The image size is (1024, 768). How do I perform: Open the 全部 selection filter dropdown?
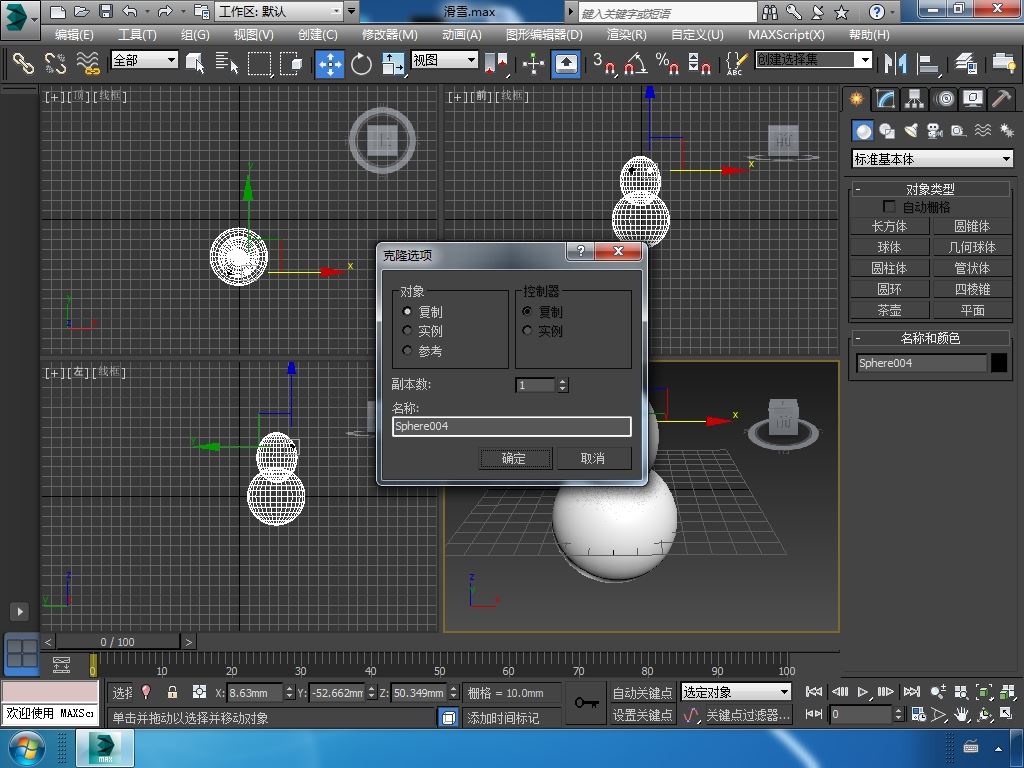144,60
